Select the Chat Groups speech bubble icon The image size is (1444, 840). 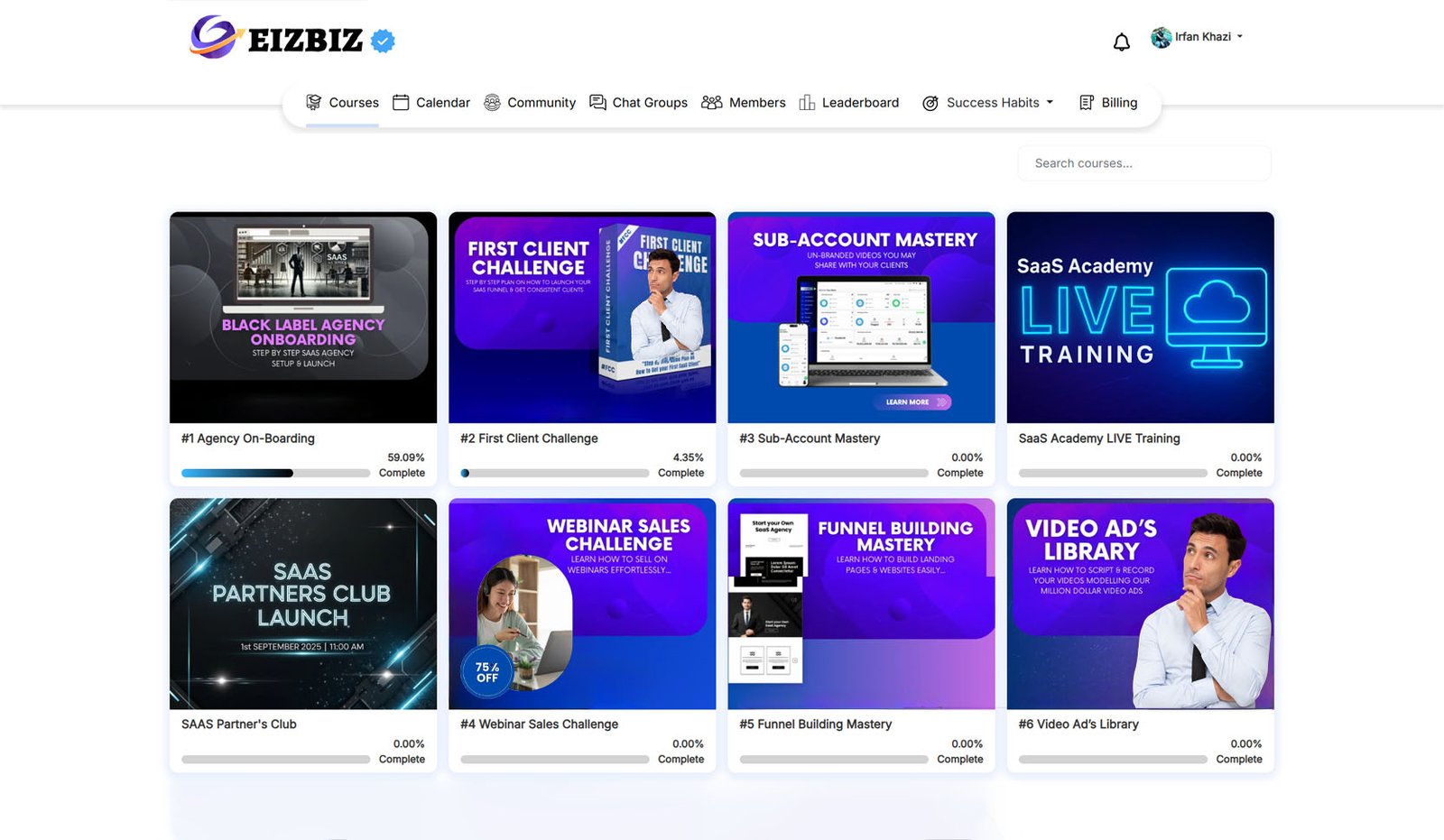point(597,102)
